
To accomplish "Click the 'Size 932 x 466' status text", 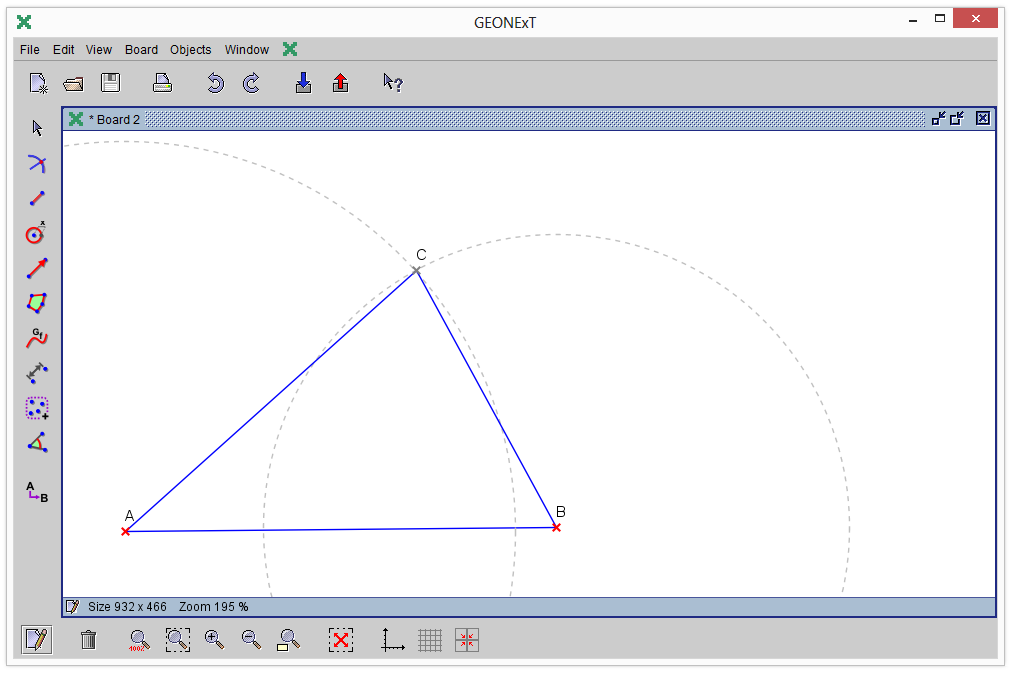I will (x=127, y=607).
